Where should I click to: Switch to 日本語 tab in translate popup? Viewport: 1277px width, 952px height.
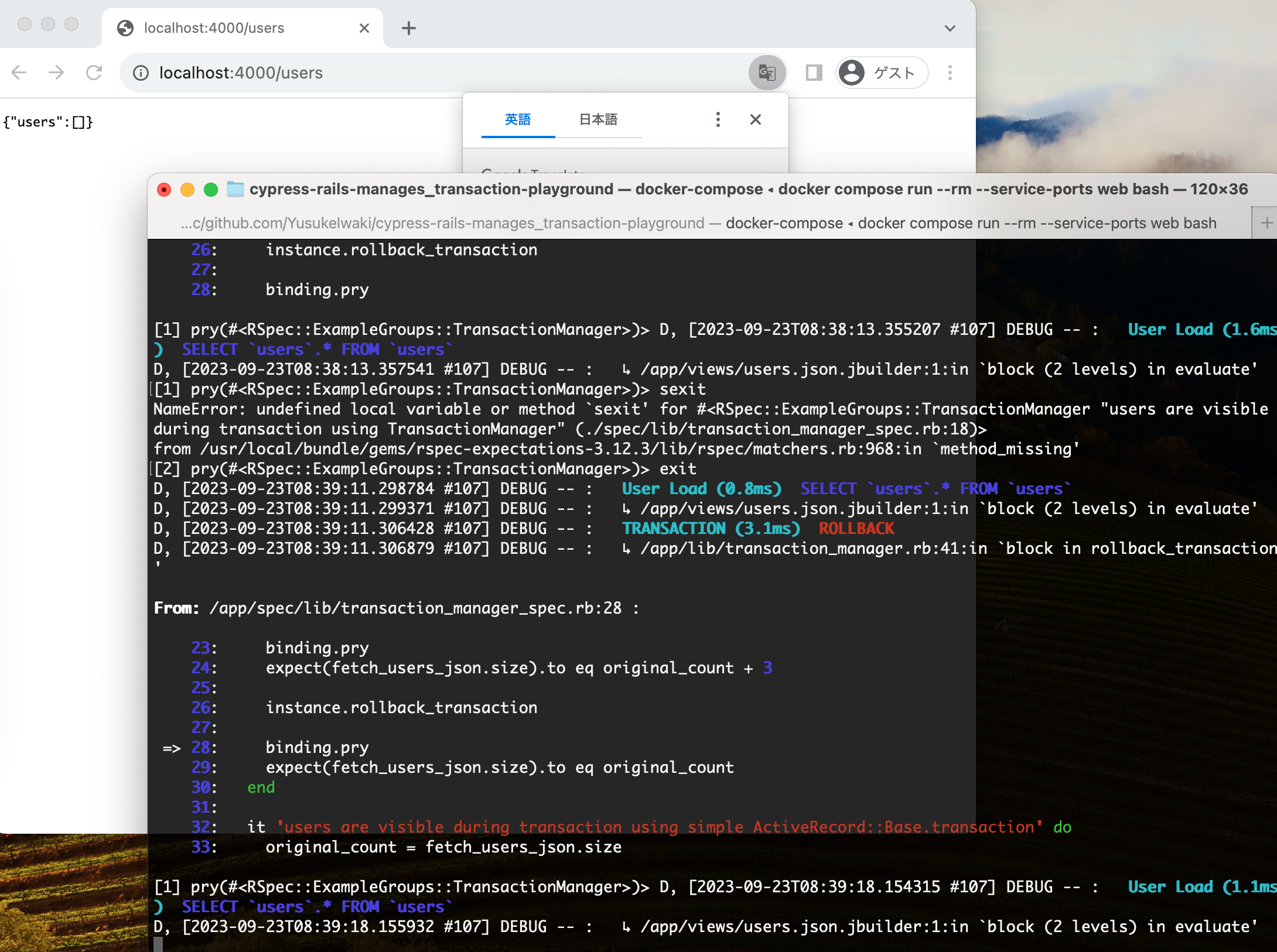(x=598, y=119)
